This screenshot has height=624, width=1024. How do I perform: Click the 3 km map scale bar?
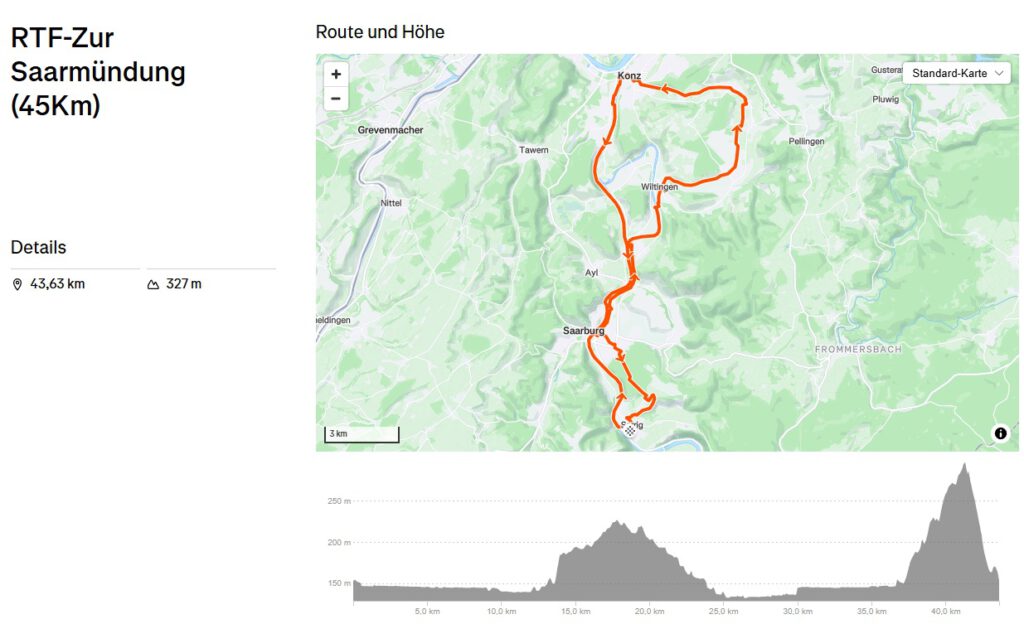(x=362, y=435)
